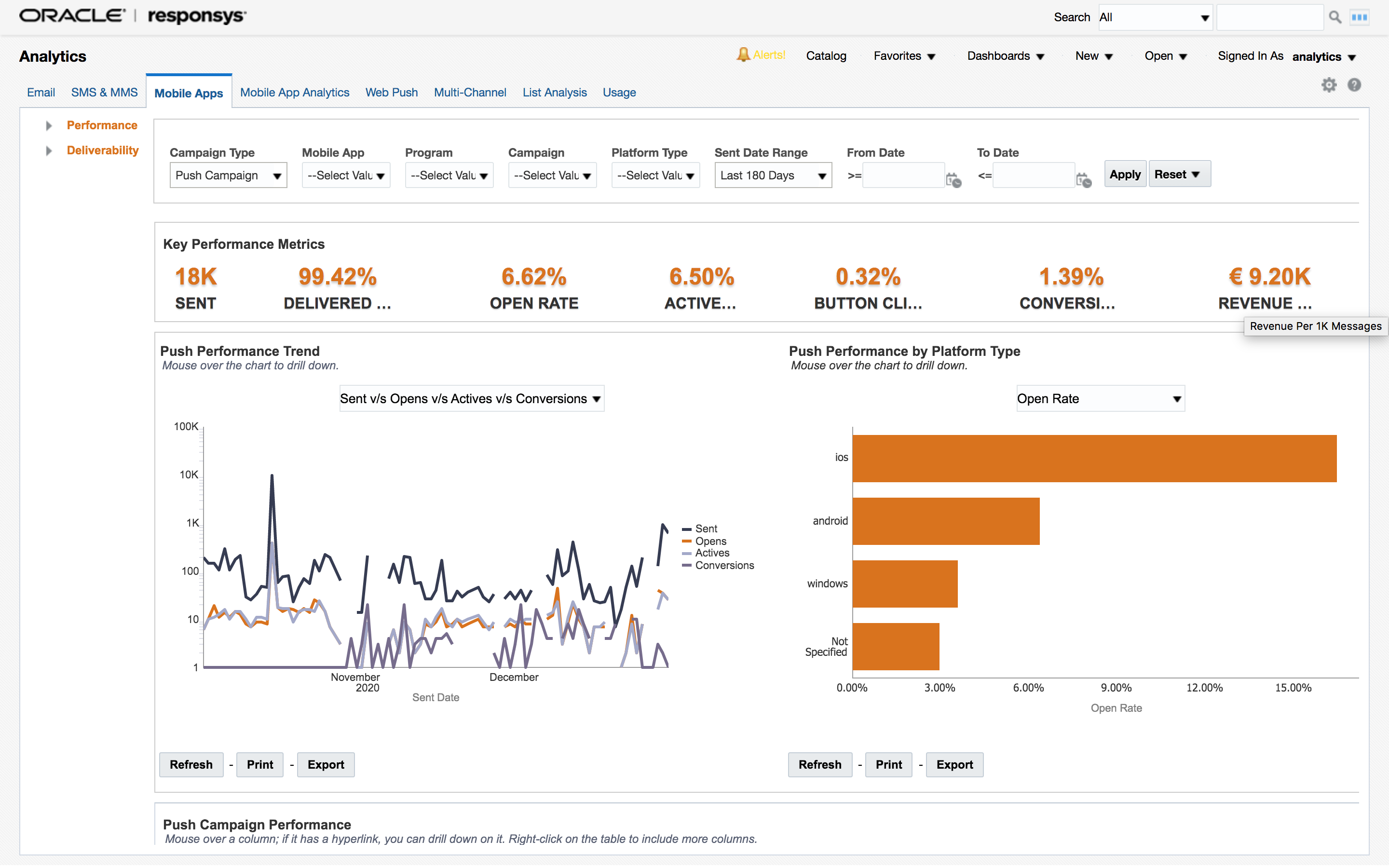The height and width of the screenshot is (868, 1389).
Task: Click the ios bar in chart
Action: point(1093,459)
